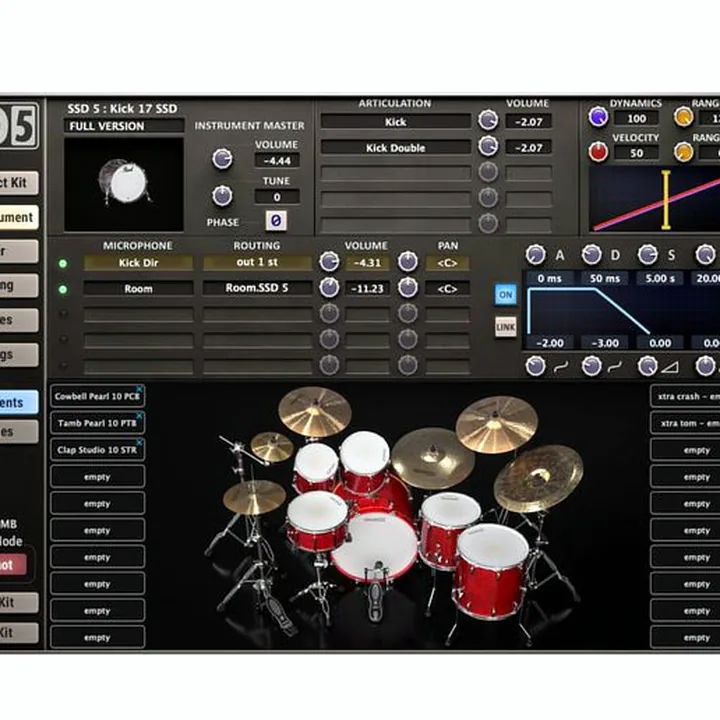This screenshot has width=720, height=720.
Task: Adjust the Kick Double articulation volume knob
Action: (x=488, y=146)
